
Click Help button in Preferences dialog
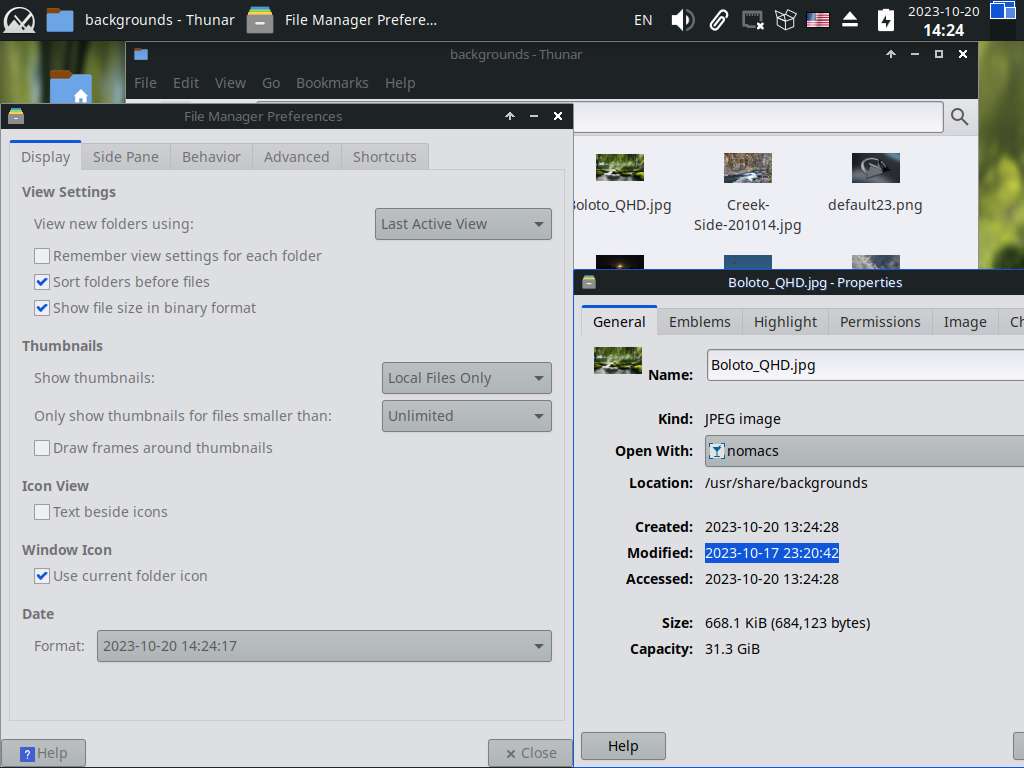click(43, 753)
